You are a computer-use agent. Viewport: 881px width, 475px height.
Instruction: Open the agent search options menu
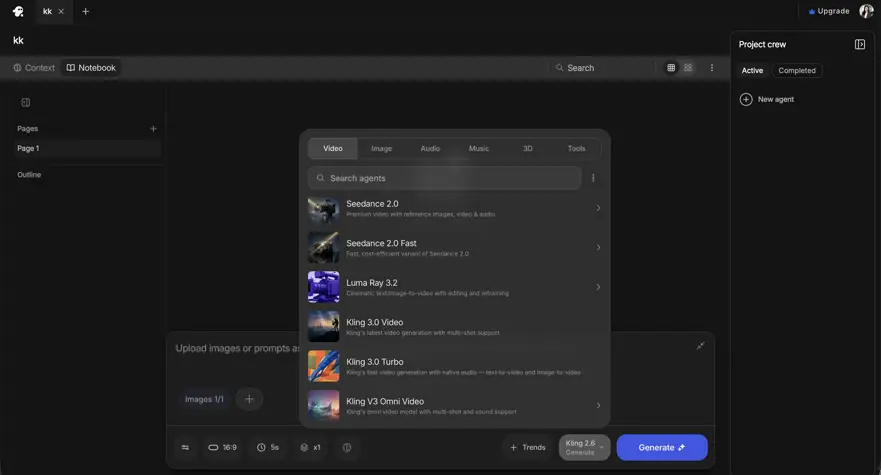[x=593, y=178]
